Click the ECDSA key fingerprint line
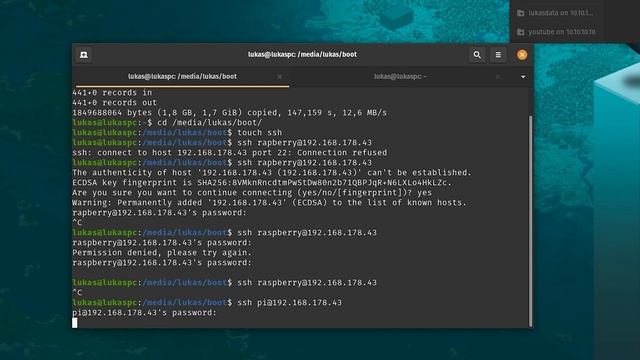 coord(262,182)
